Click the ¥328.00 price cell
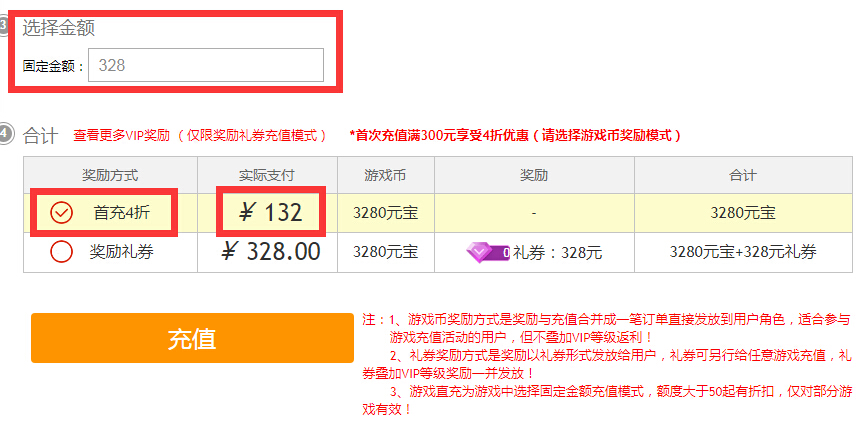 [270, 252]
